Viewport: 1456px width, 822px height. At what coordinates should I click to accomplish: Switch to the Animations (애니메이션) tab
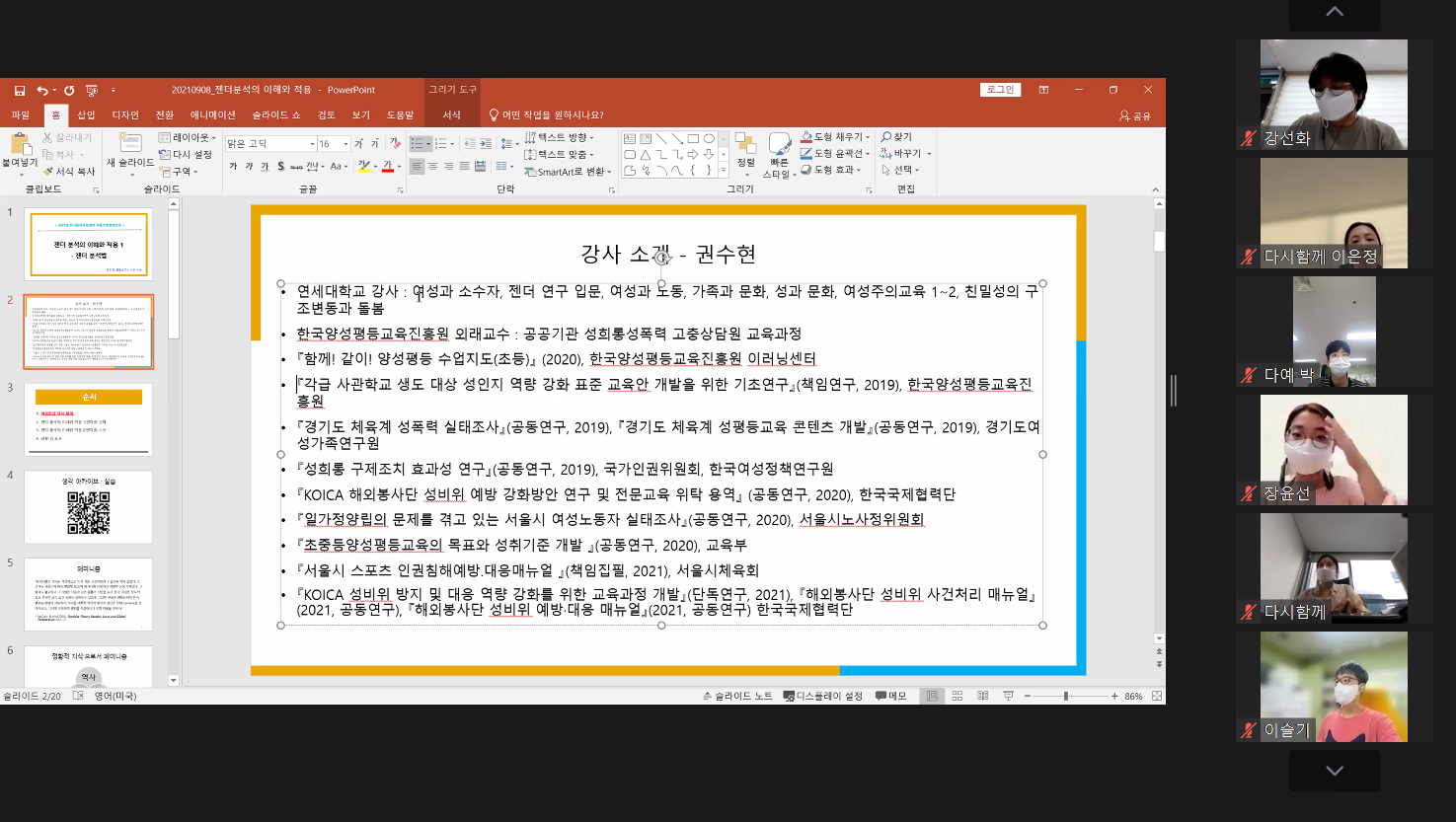coord(213,115)
